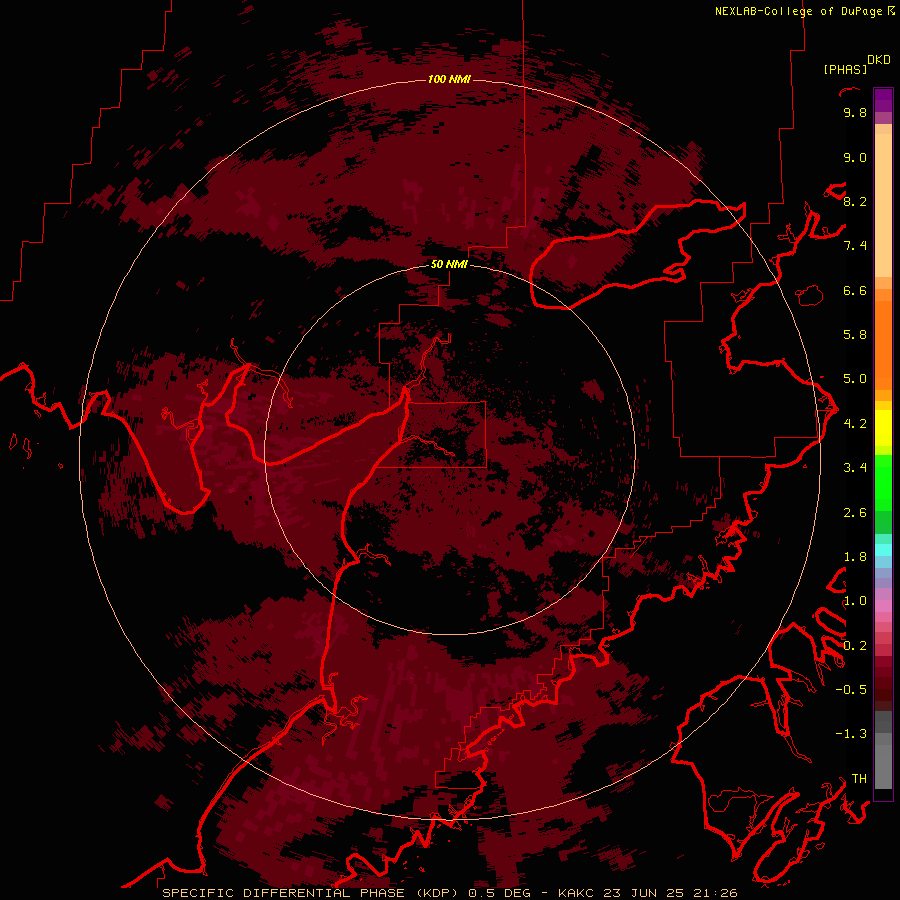Click the 4.2 scale value
This screenshot has height=900, width=900.
pos(855,424)
